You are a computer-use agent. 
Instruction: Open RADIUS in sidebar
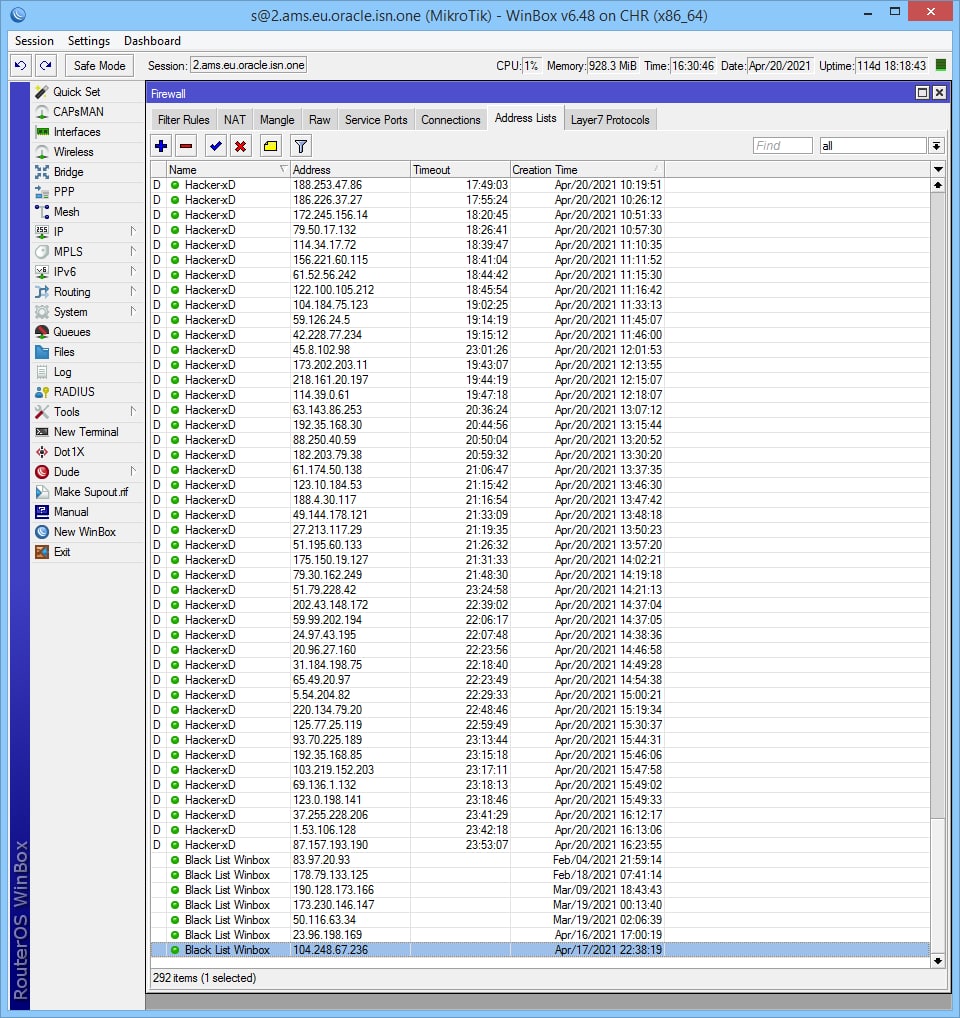pyautogui.click(x=88, y=391)
